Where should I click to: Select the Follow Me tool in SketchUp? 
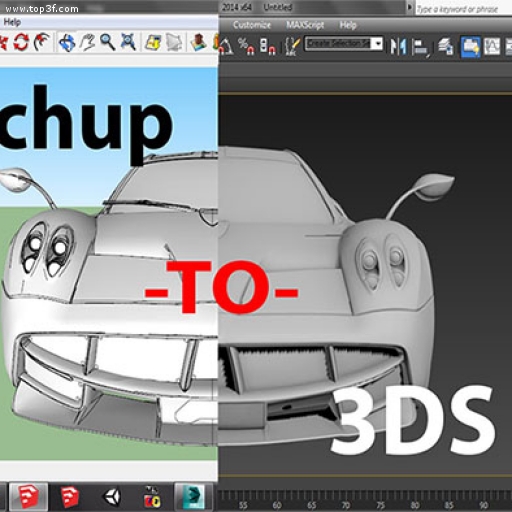click(42, 42)
